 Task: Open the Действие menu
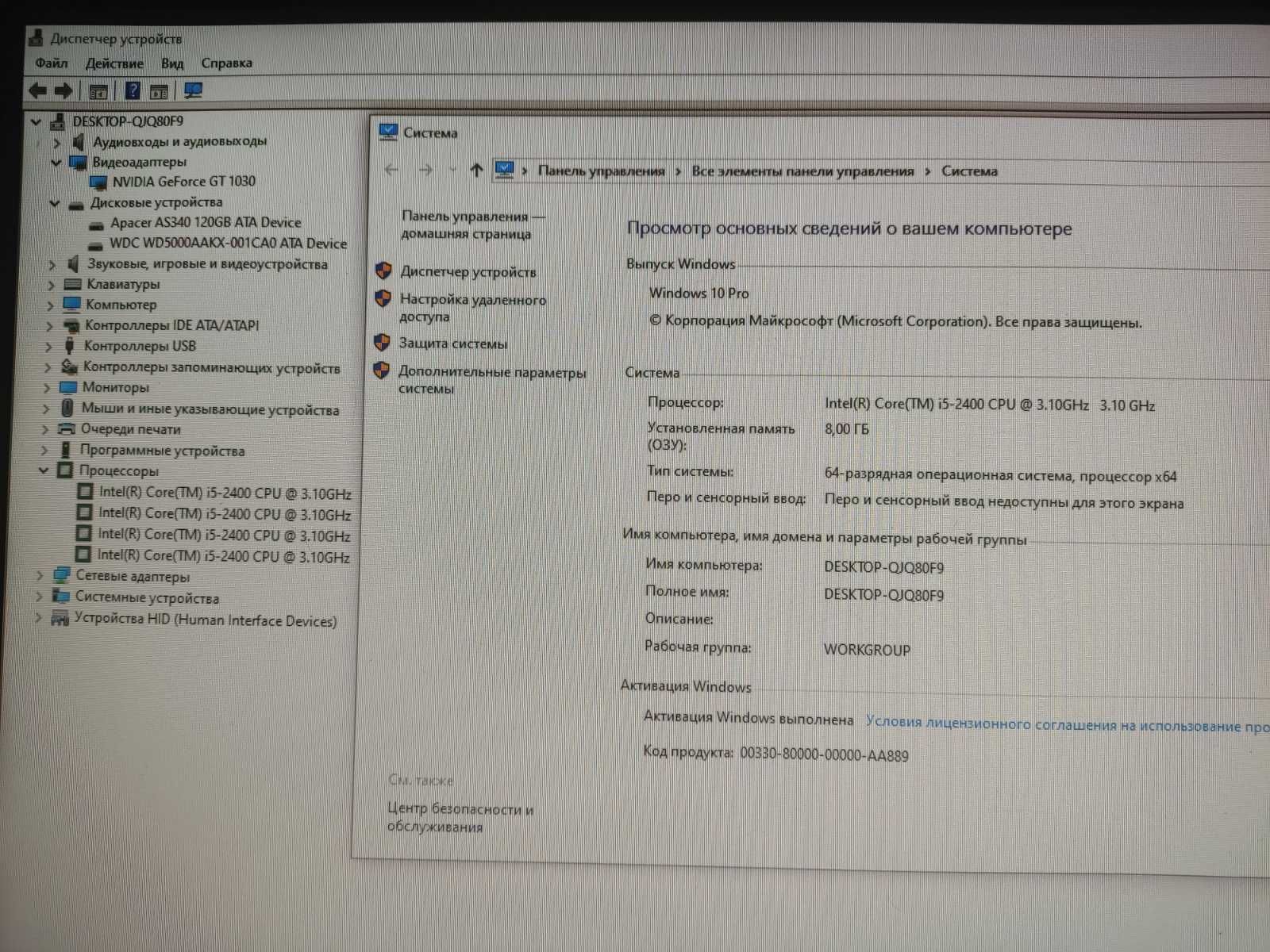pos(114,63)
